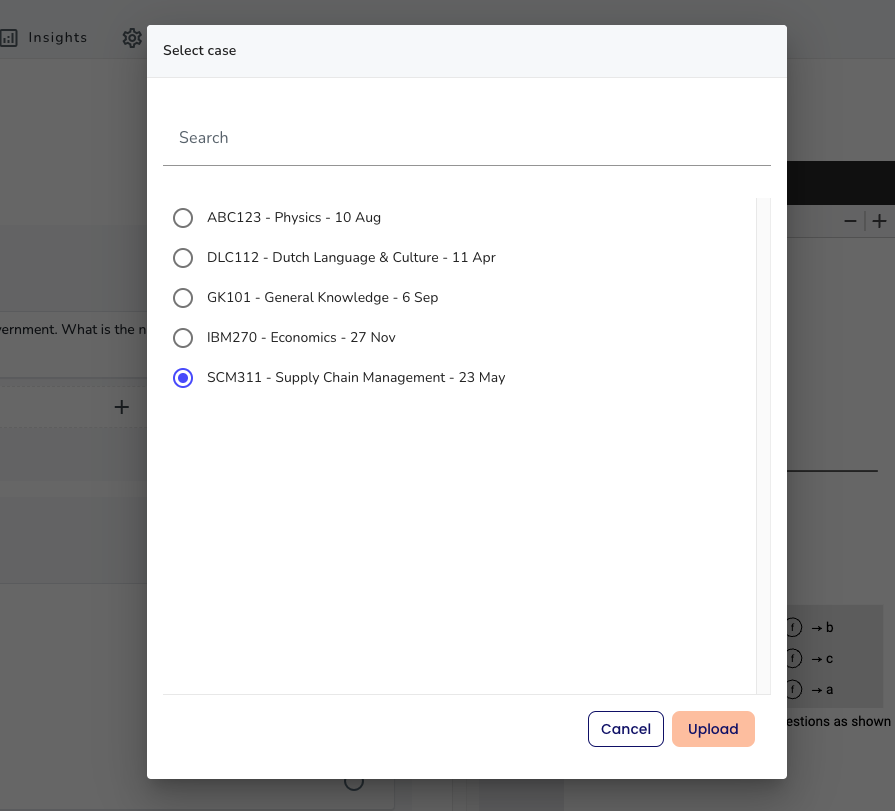Screen dimensions: 895x811
Task: Click 'IBM270 - Economics - 27 Nov' text
Action: coord(301,337)
